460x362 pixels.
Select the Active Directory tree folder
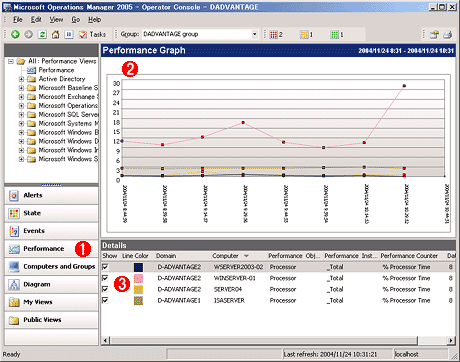point(62,79)
